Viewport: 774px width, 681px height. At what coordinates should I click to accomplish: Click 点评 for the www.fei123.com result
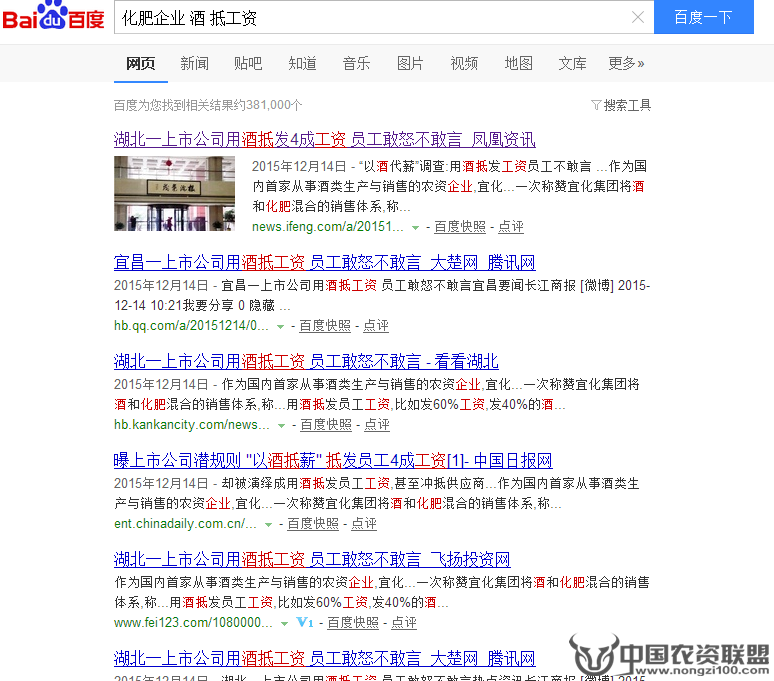404,623
